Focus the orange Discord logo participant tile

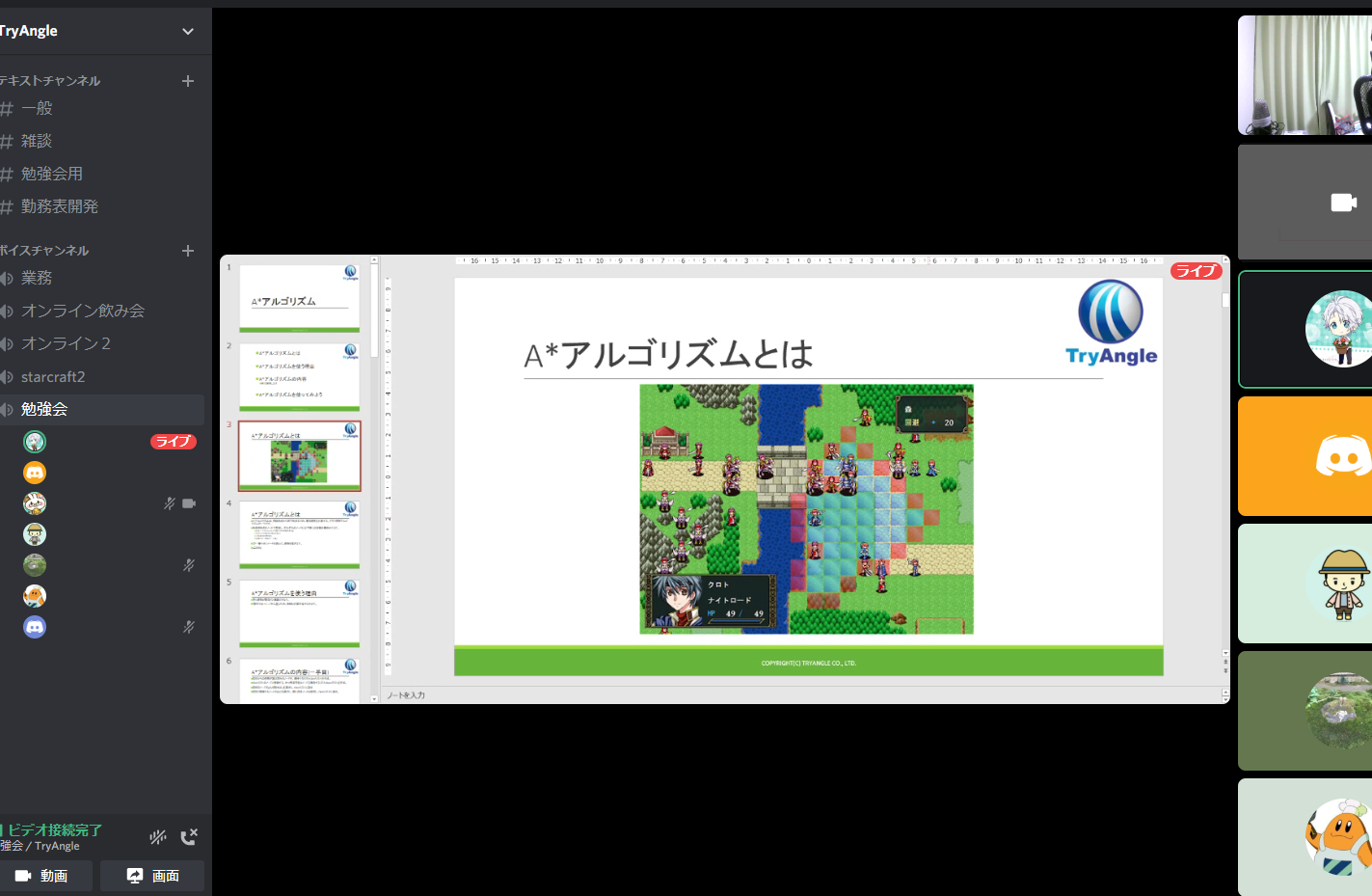1305,456
